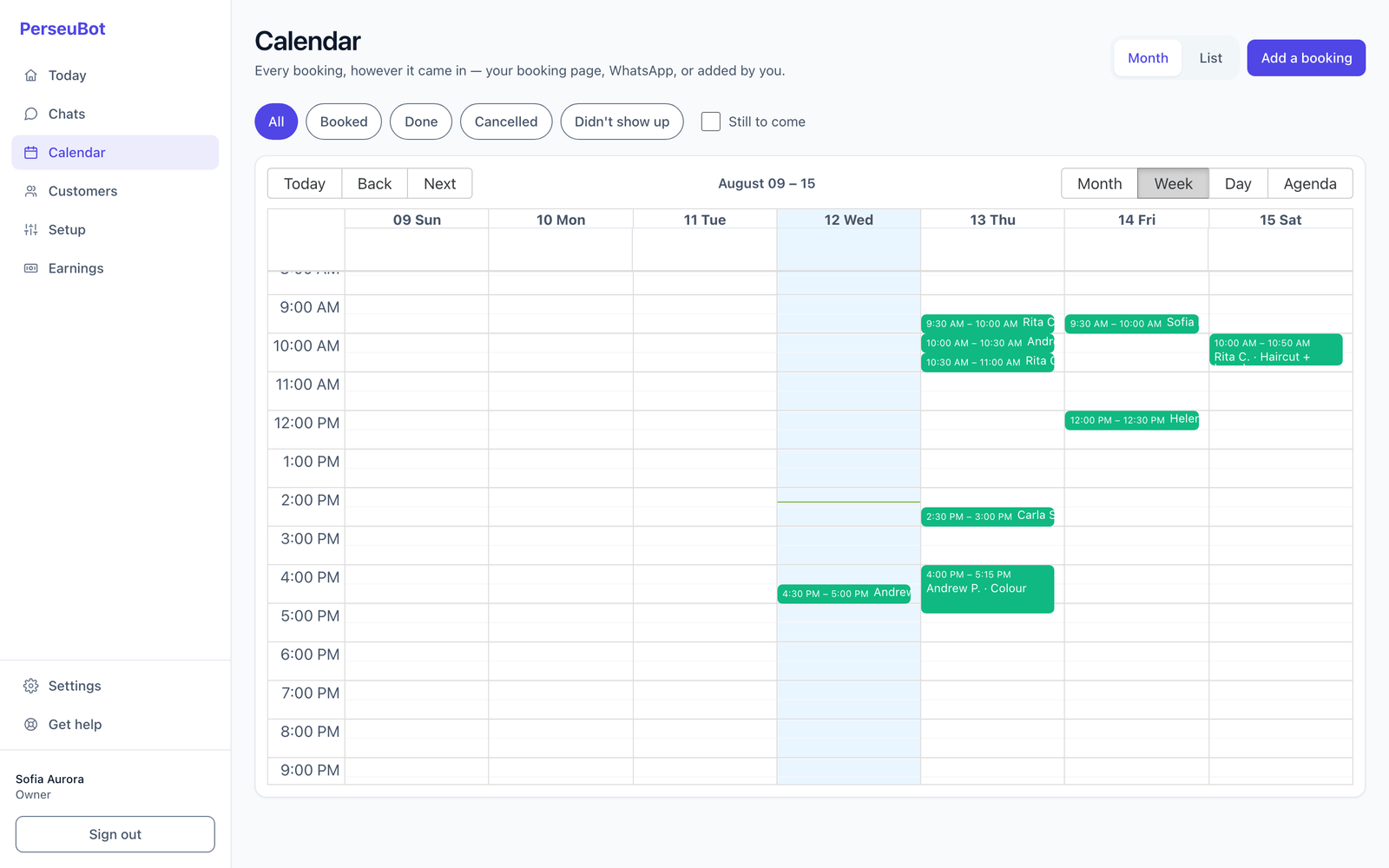The width and height of the screenshot is (1389, 868).
Task: Click the 13 Thu column header
Action: pyautogui.click(x=992, y=220)
